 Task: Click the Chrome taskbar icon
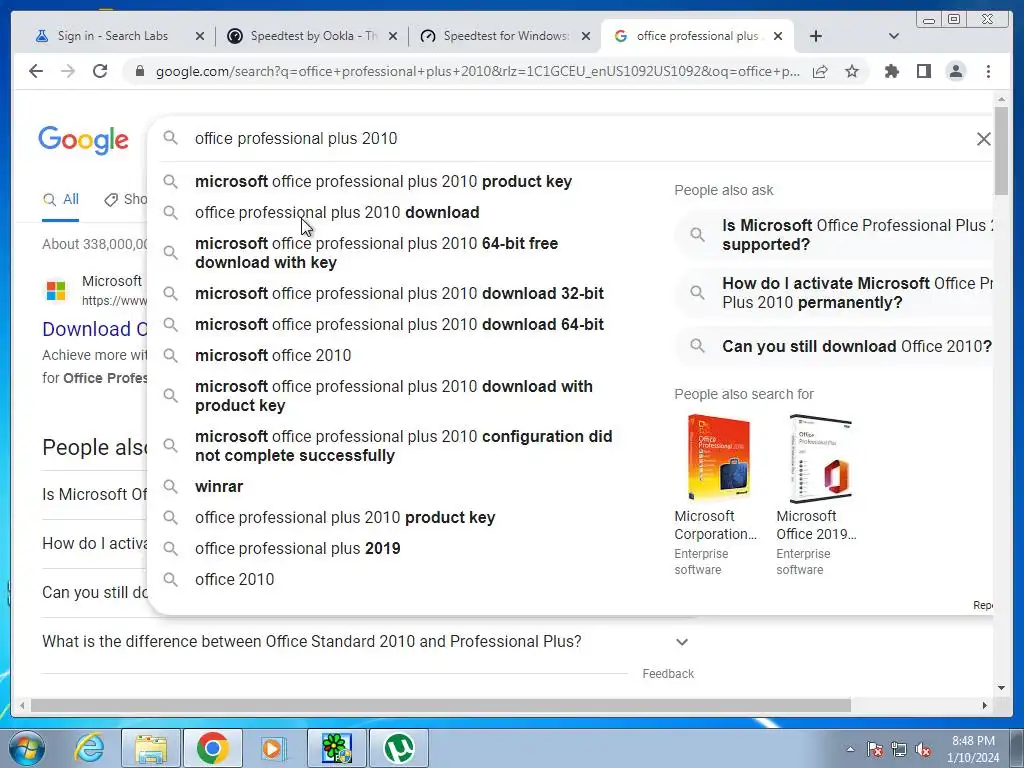(x=213, y=748)
